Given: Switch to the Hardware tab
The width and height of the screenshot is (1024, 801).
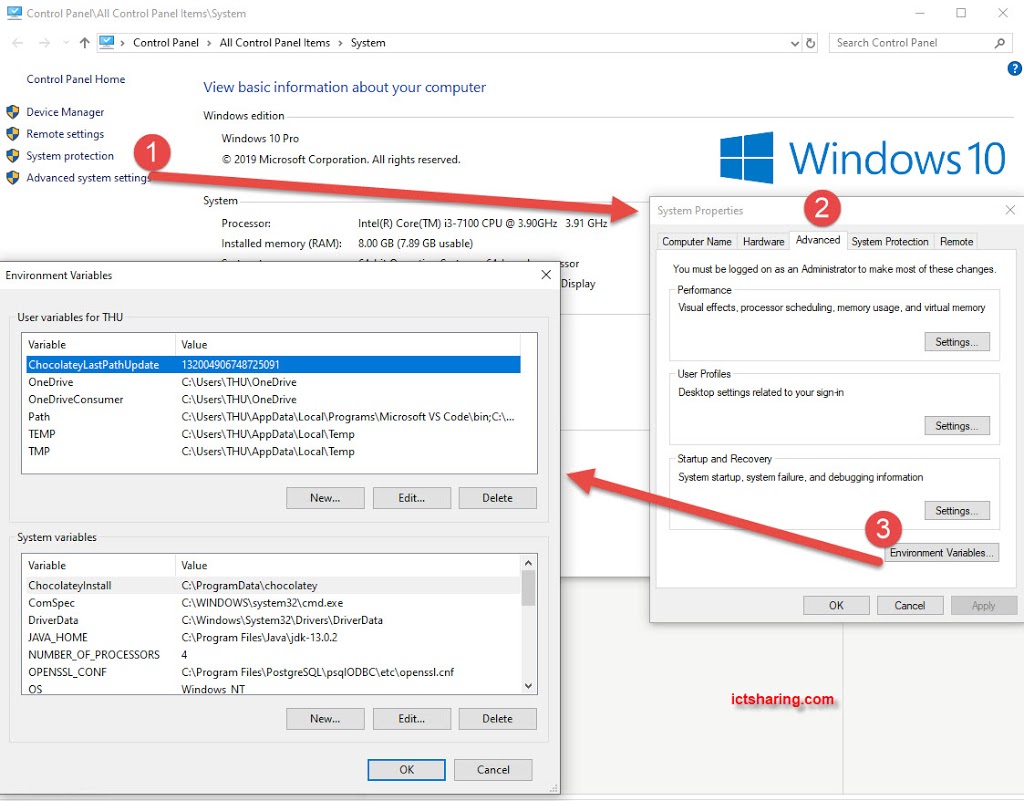Looking at the screenshot, I should coord(763,242).
